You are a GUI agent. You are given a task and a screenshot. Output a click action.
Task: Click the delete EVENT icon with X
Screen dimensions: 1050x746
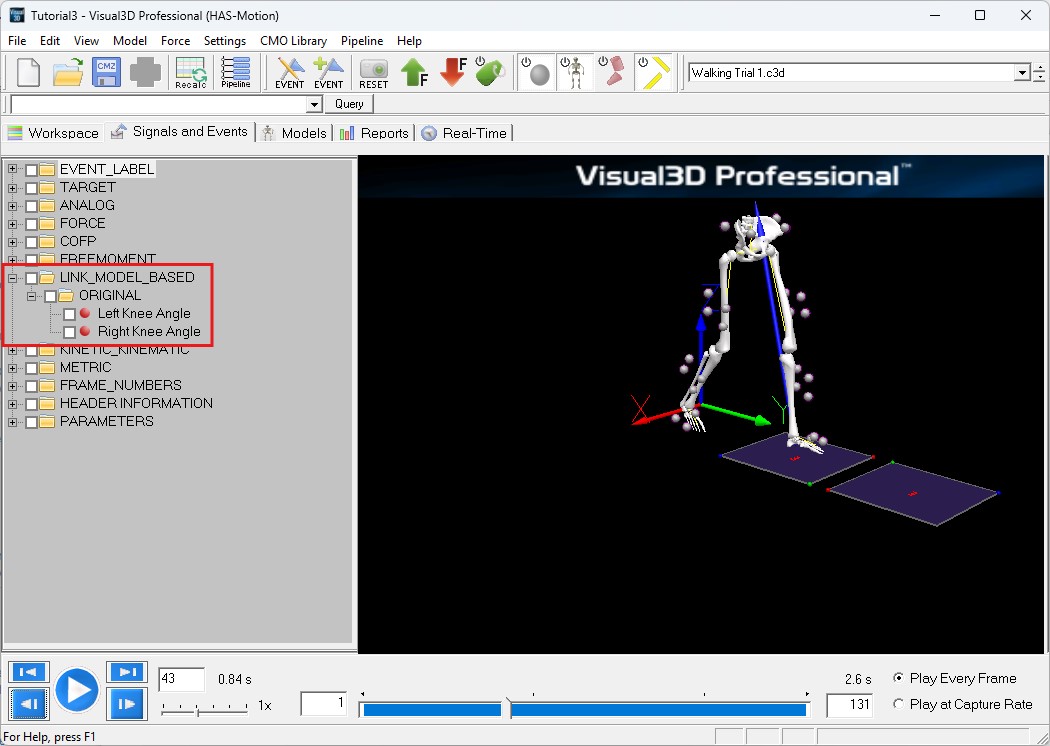289,72
